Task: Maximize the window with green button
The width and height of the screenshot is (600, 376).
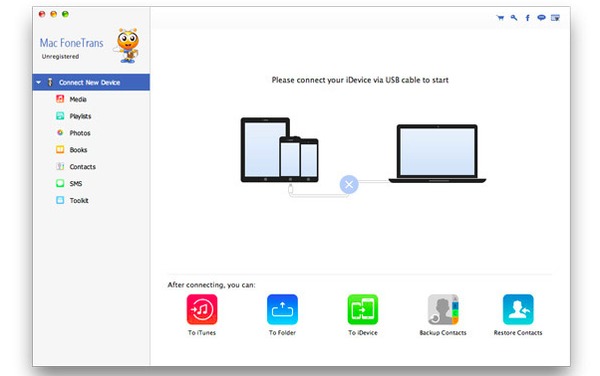Action: point(65,14)
